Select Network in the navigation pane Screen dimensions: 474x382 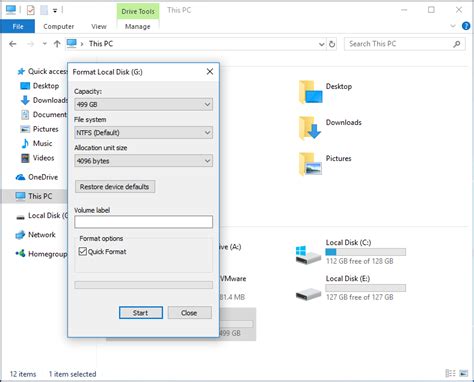point(35,235)
